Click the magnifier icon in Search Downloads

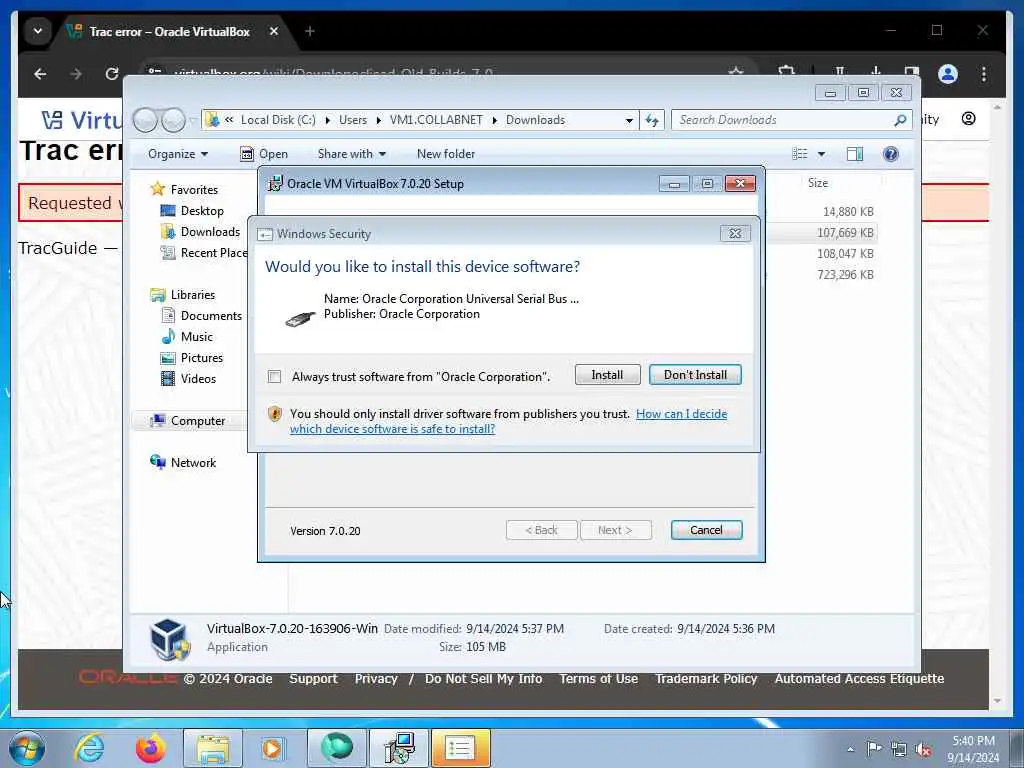click(x=900, y=120)
